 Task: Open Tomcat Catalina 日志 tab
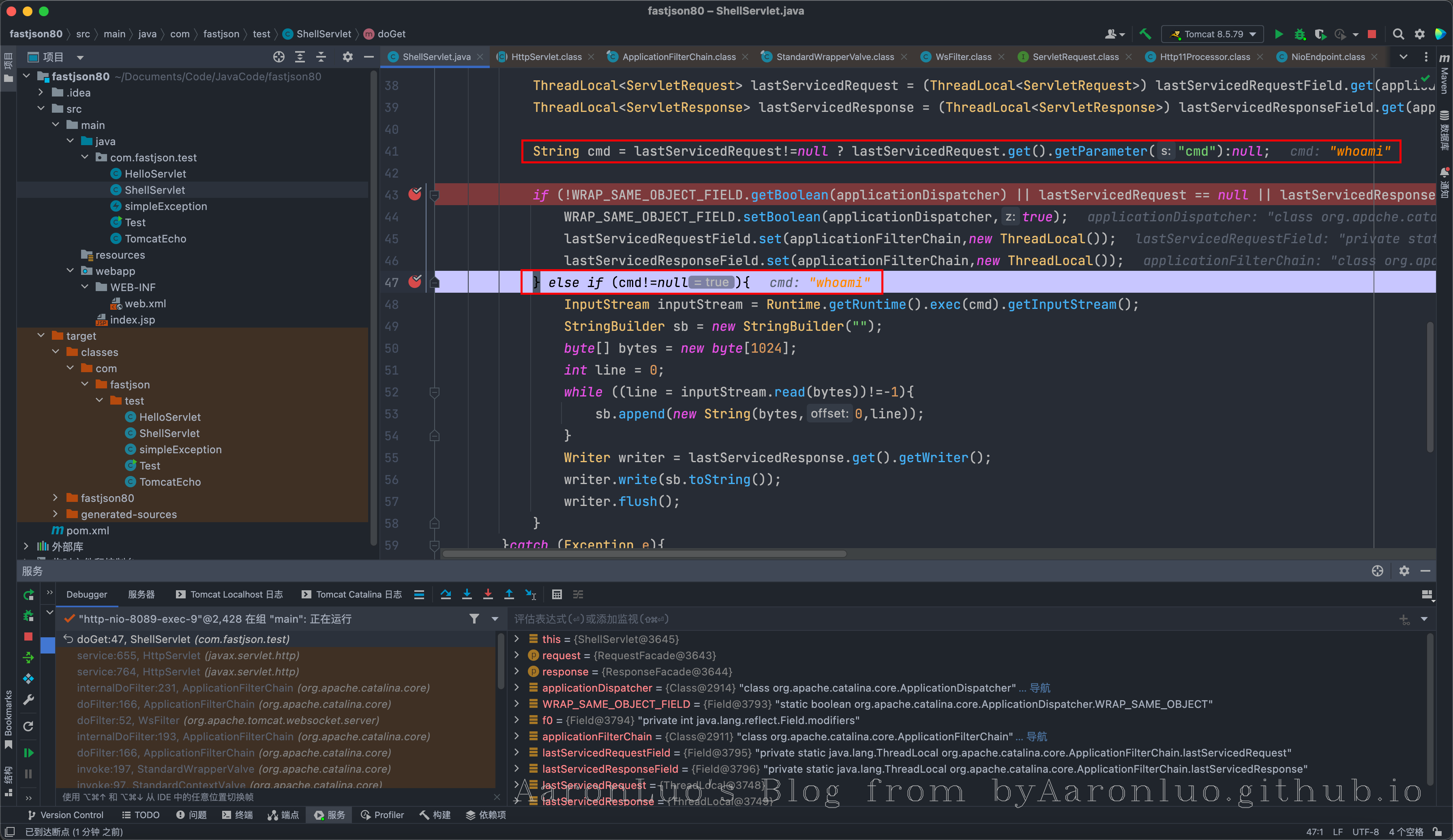point(352,594)
